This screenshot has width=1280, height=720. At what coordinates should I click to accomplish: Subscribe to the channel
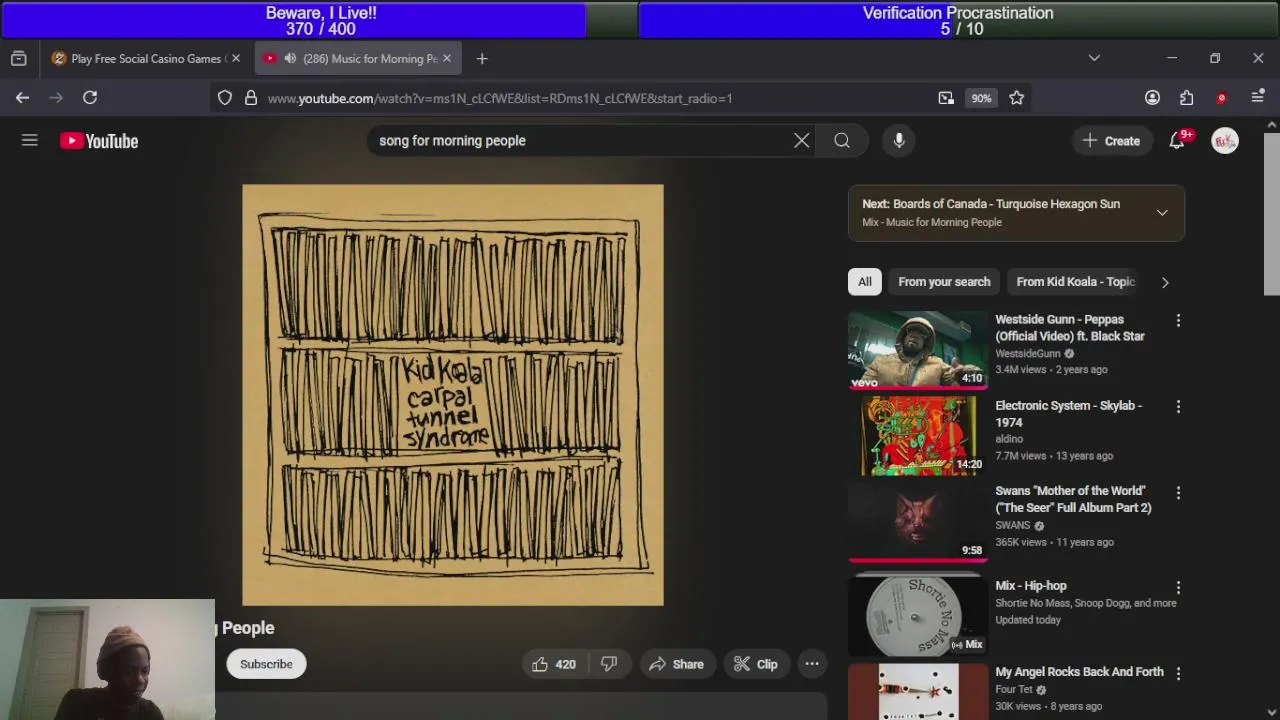point(266,664)
